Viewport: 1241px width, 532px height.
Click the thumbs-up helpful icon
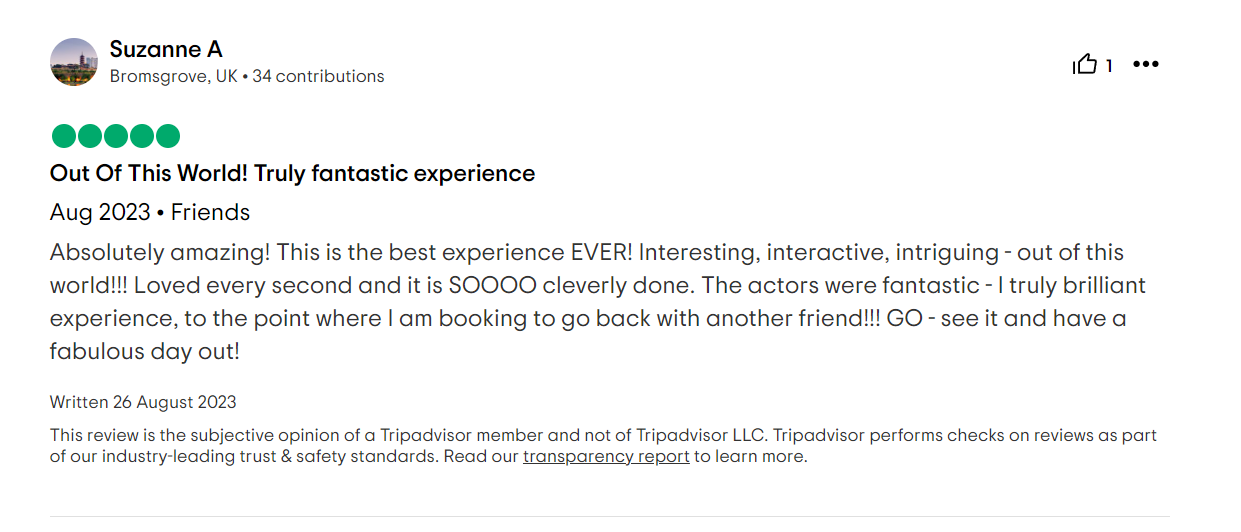[x=1085, y=65]
